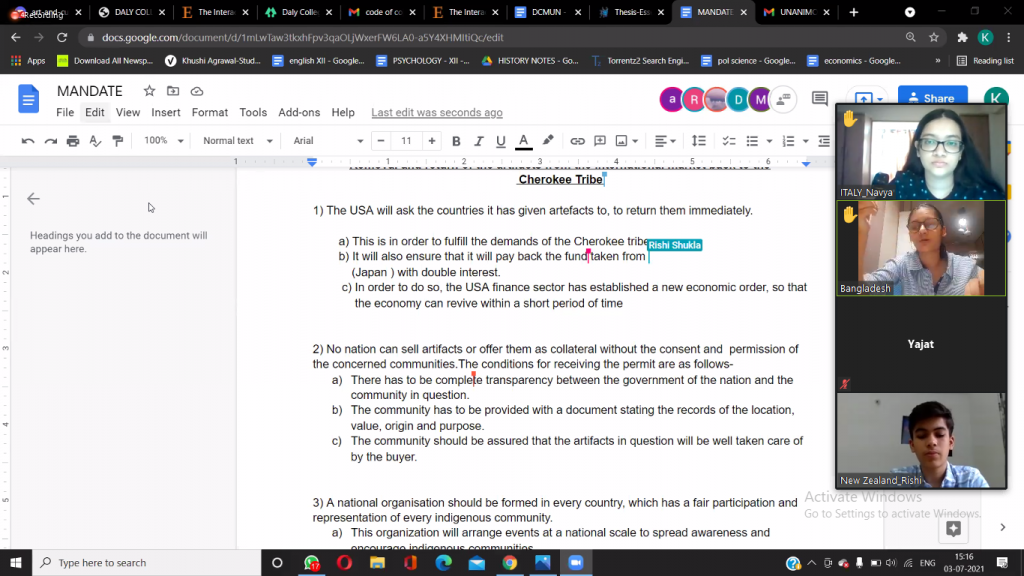Show more bookmarks chevron
This screenshot has width=1024, height=576.
tap(938, 61)
